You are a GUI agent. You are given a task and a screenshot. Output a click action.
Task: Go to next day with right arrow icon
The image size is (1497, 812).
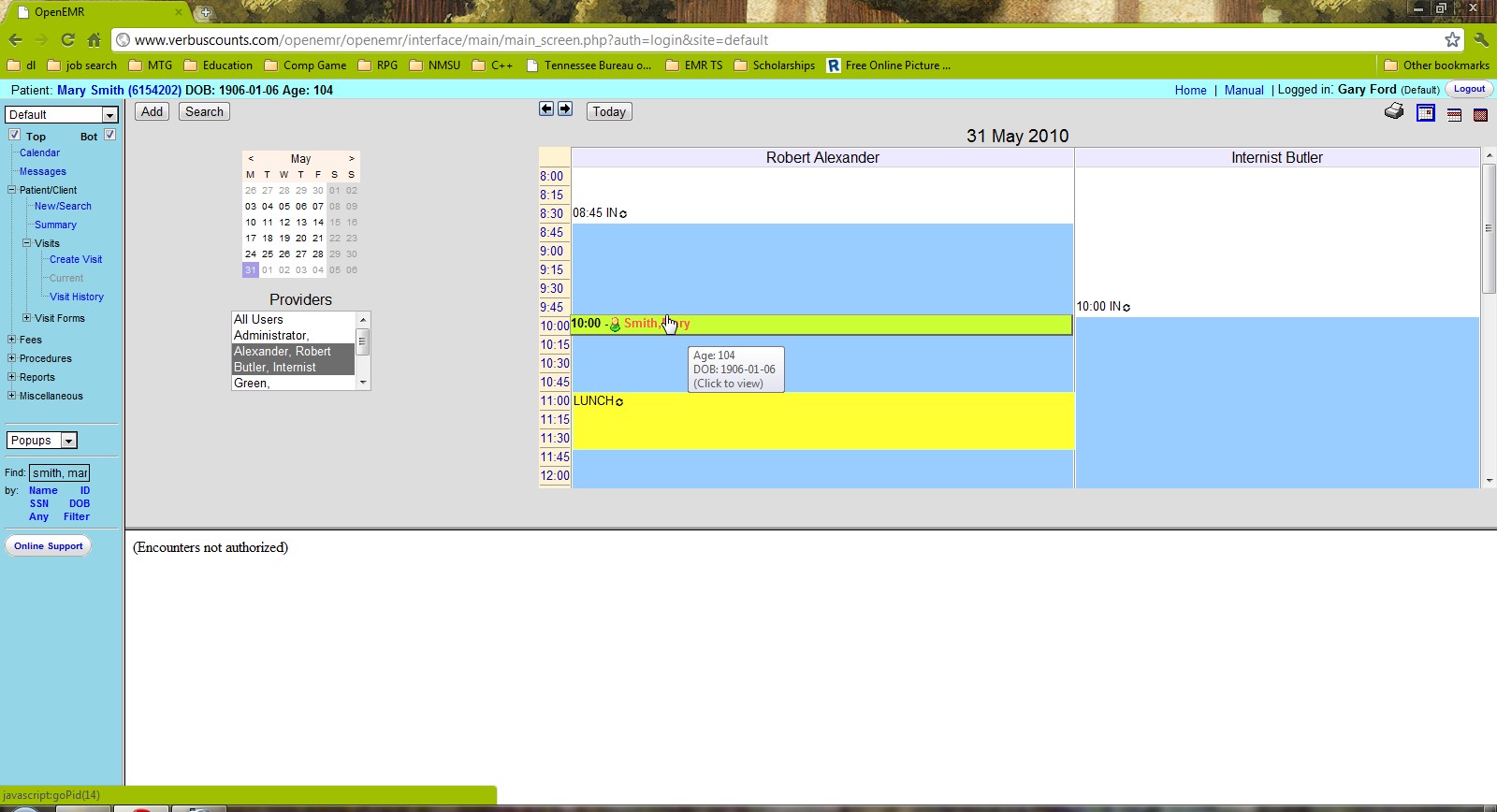coord(565,109)
